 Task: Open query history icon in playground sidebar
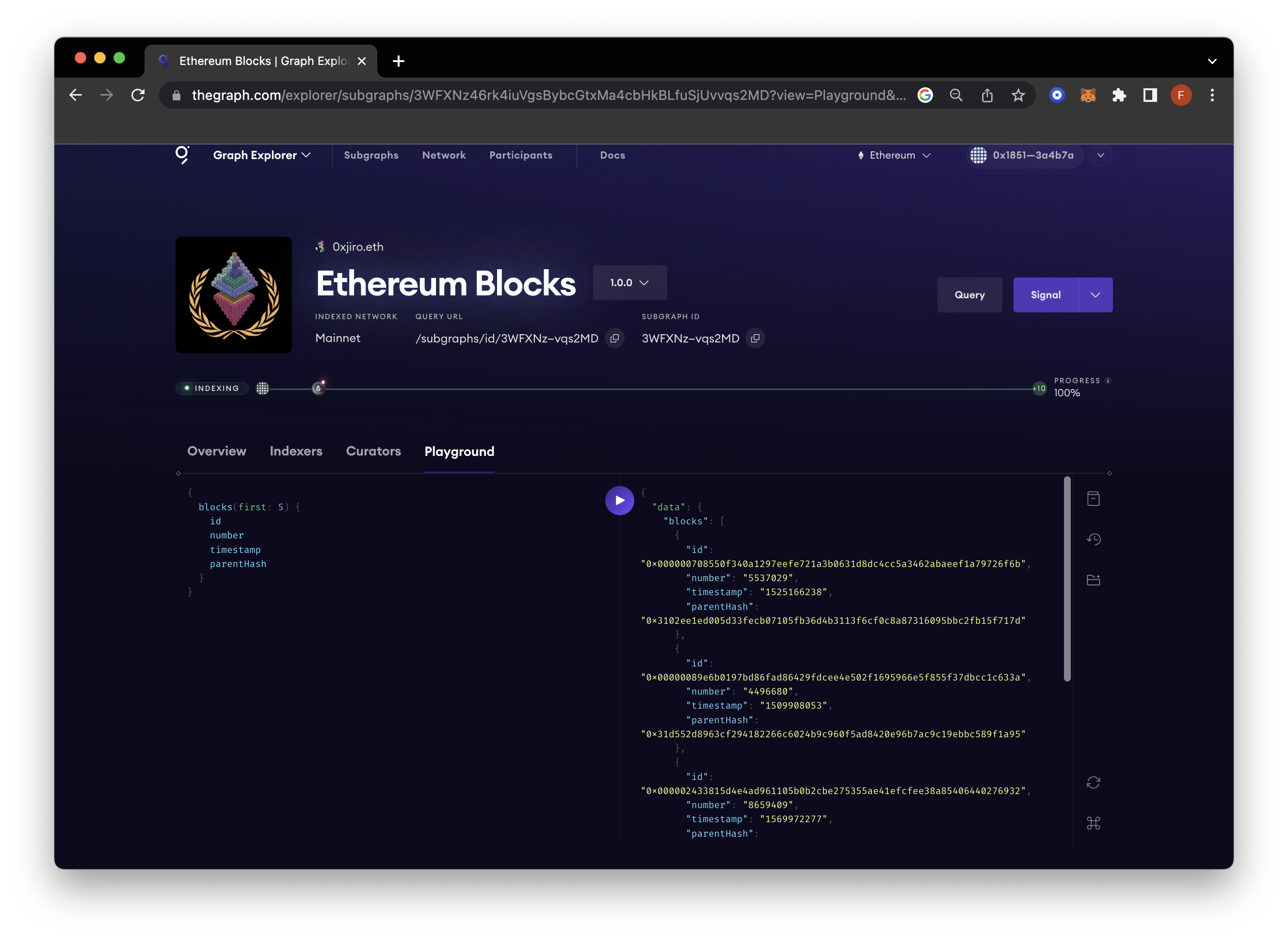(x=1093, y=539)
